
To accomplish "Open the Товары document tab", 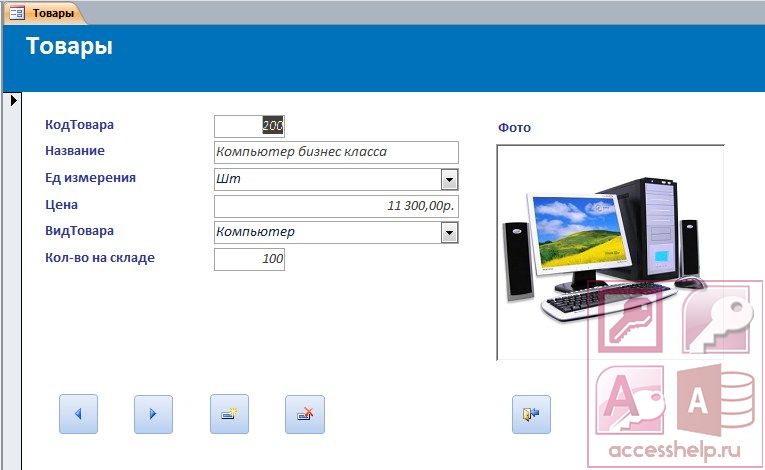I will click(44, 13).
